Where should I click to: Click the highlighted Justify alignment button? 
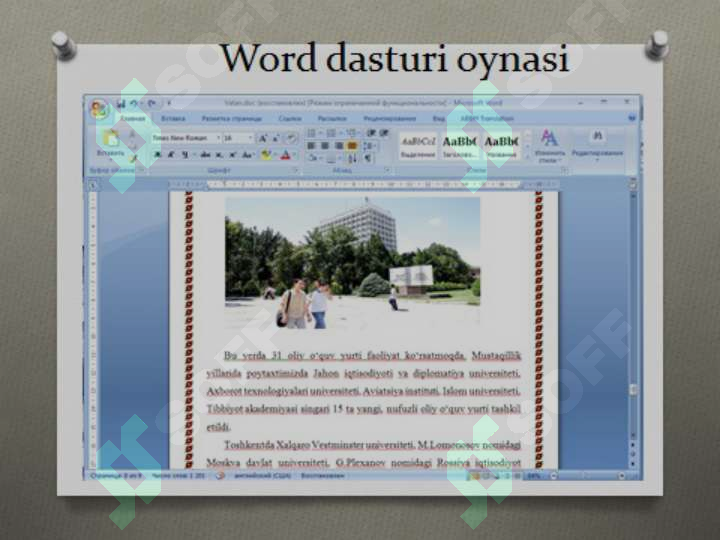[352, 146]
